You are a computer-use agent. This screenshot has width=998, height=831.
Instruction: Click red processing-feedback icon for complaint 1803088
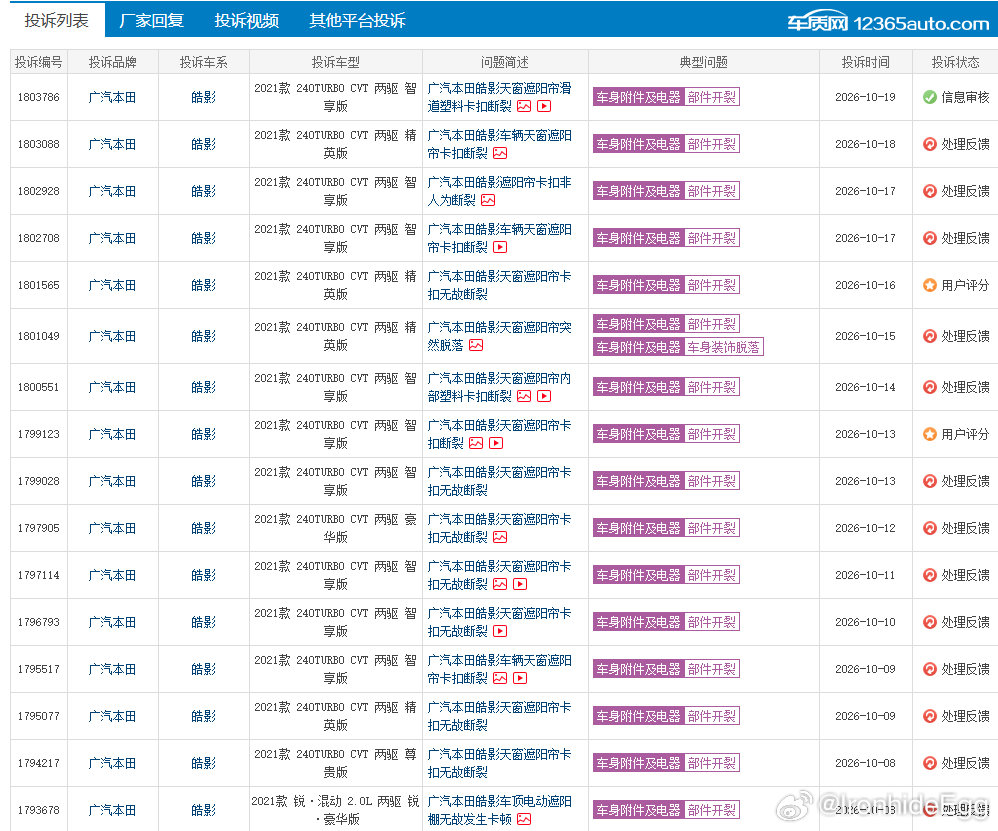click(x=930, y=144)
